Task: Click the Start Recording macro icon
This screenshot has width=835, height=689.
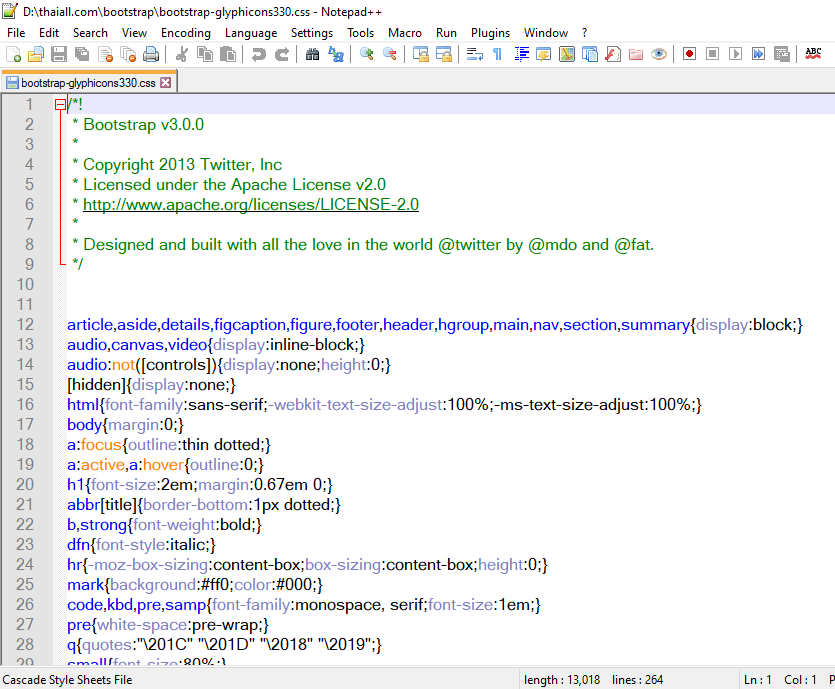Action: coord(689,54)
